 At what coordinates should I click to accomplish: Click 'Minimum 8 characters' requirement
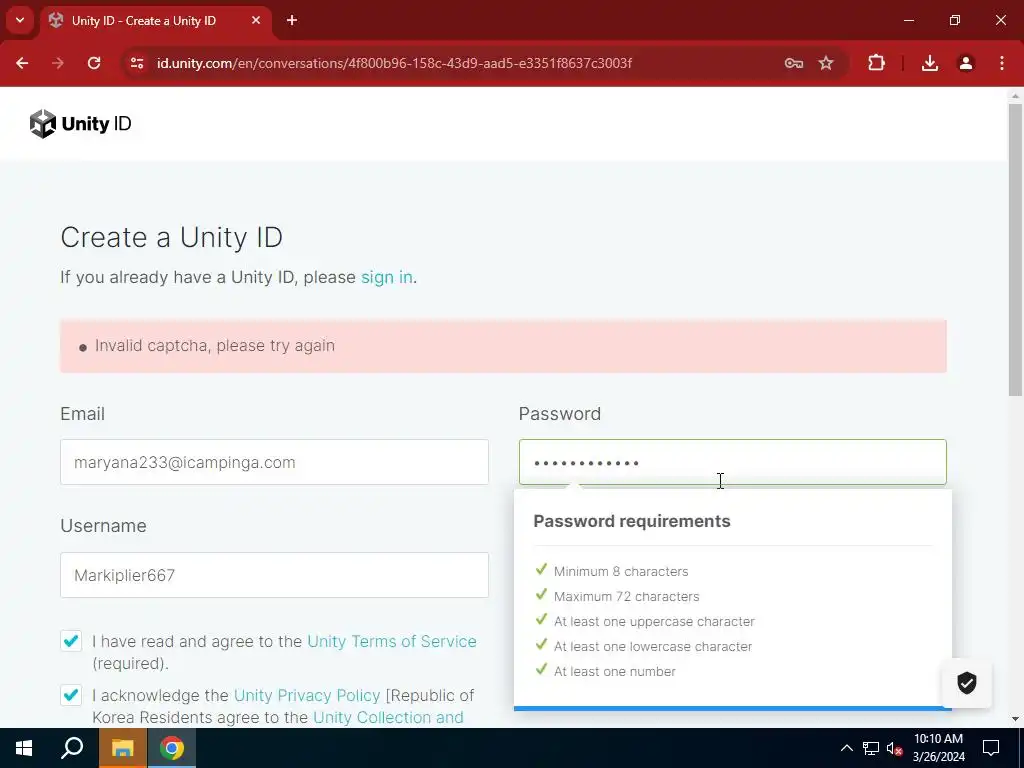(621, 571)
